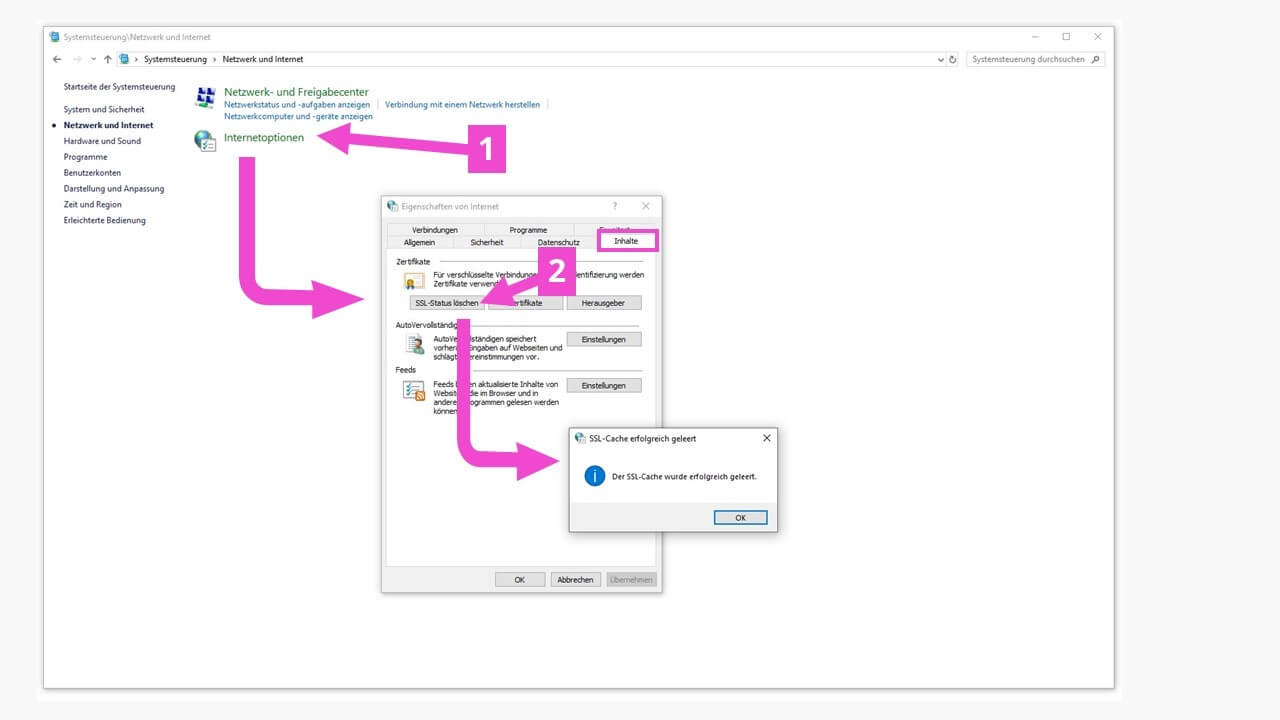Open Programme category in sidebar
Image resolution: width=1280 pixels, height=720 pixels.
85,157
